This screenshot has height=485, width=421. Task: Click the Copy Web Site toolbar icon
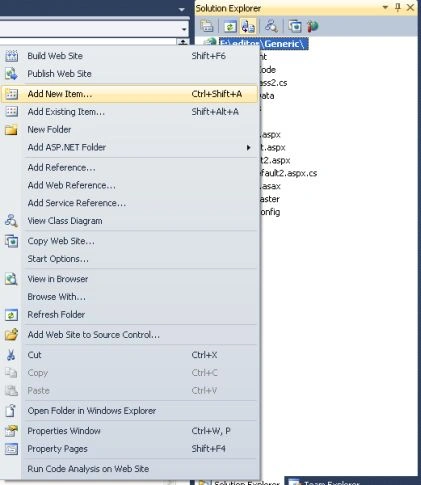coord(295,26)
